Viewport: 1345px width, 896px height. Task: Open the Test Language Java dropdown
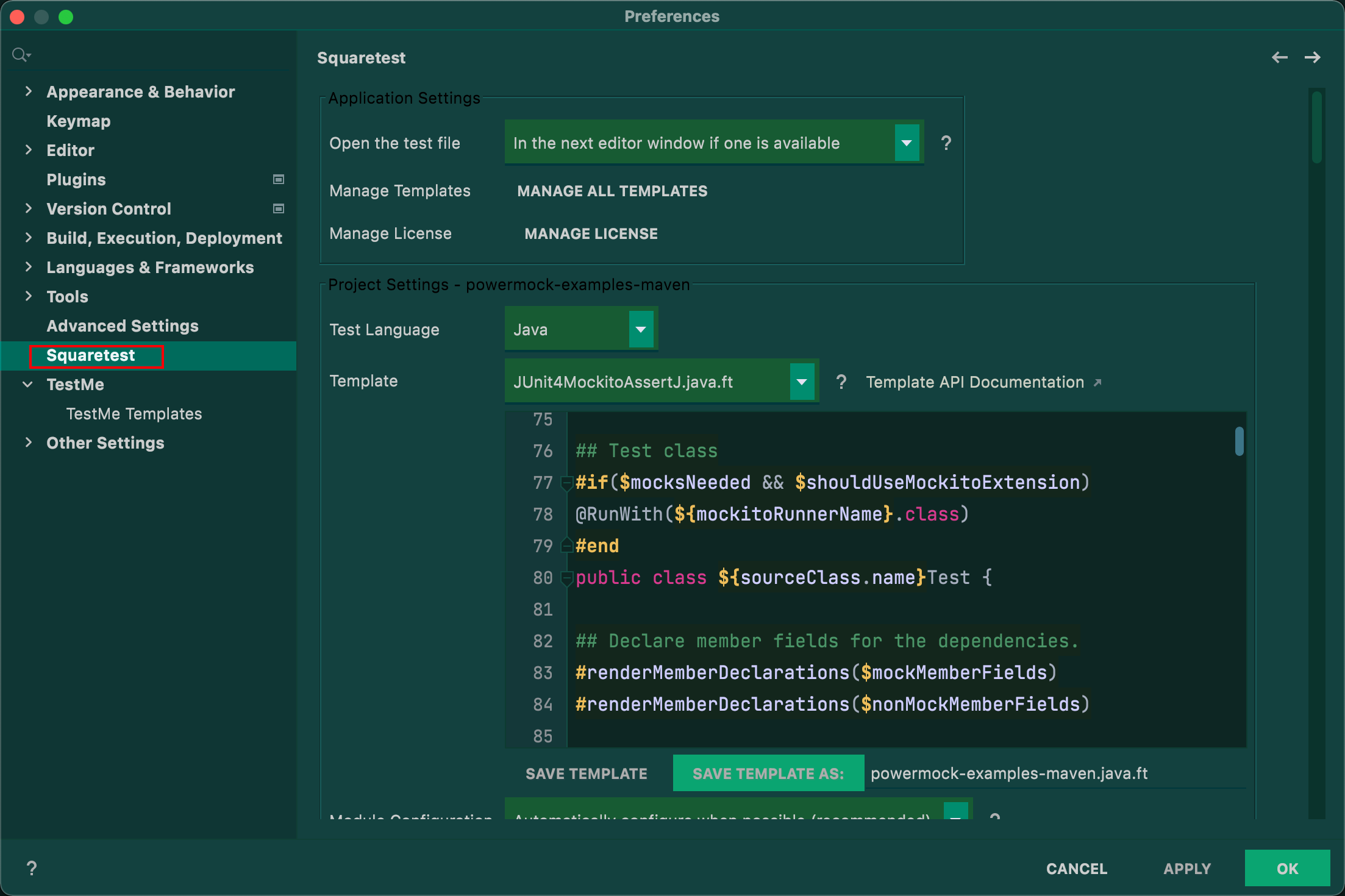[640, 330]
